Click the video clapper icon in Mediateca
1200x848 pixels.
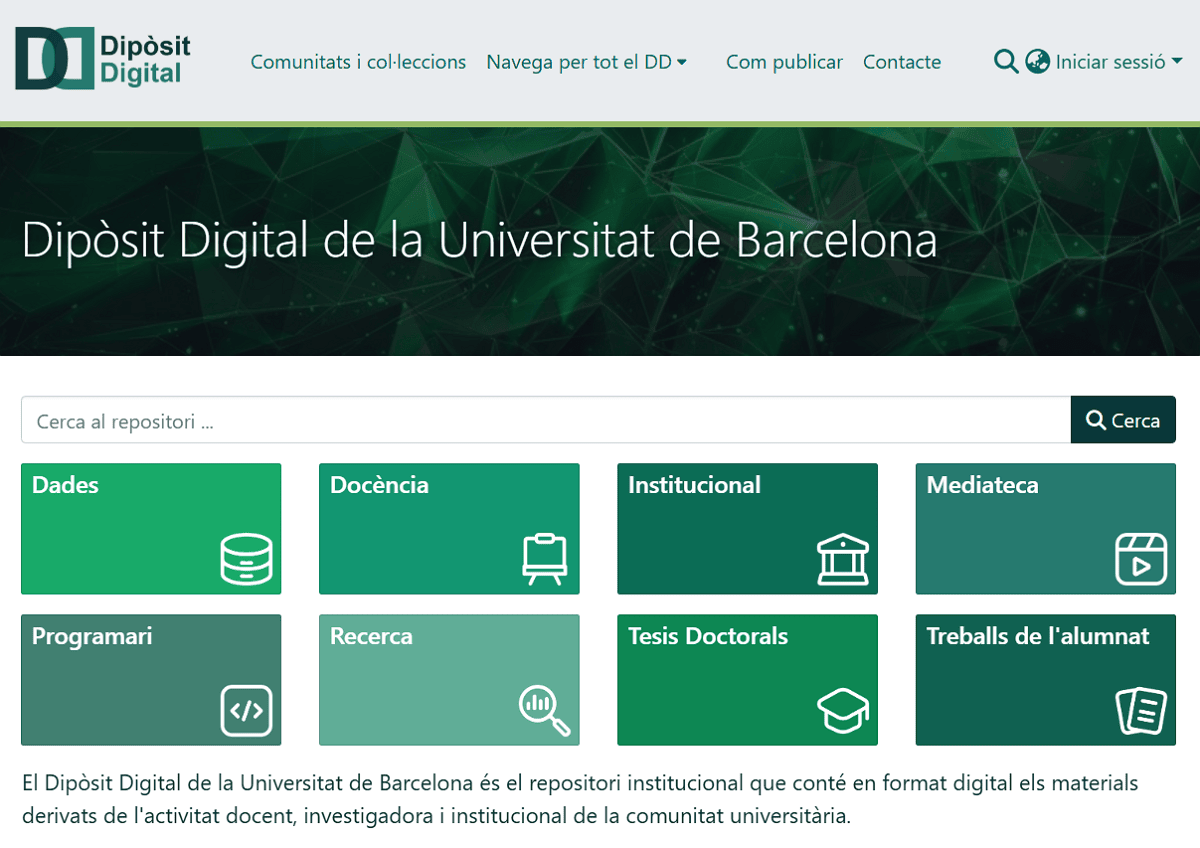point(1141,559)
